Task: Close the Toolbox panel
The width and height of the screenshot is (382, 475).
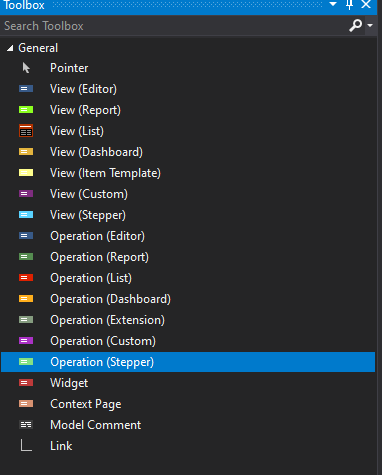Action: [x=366, y=5]
